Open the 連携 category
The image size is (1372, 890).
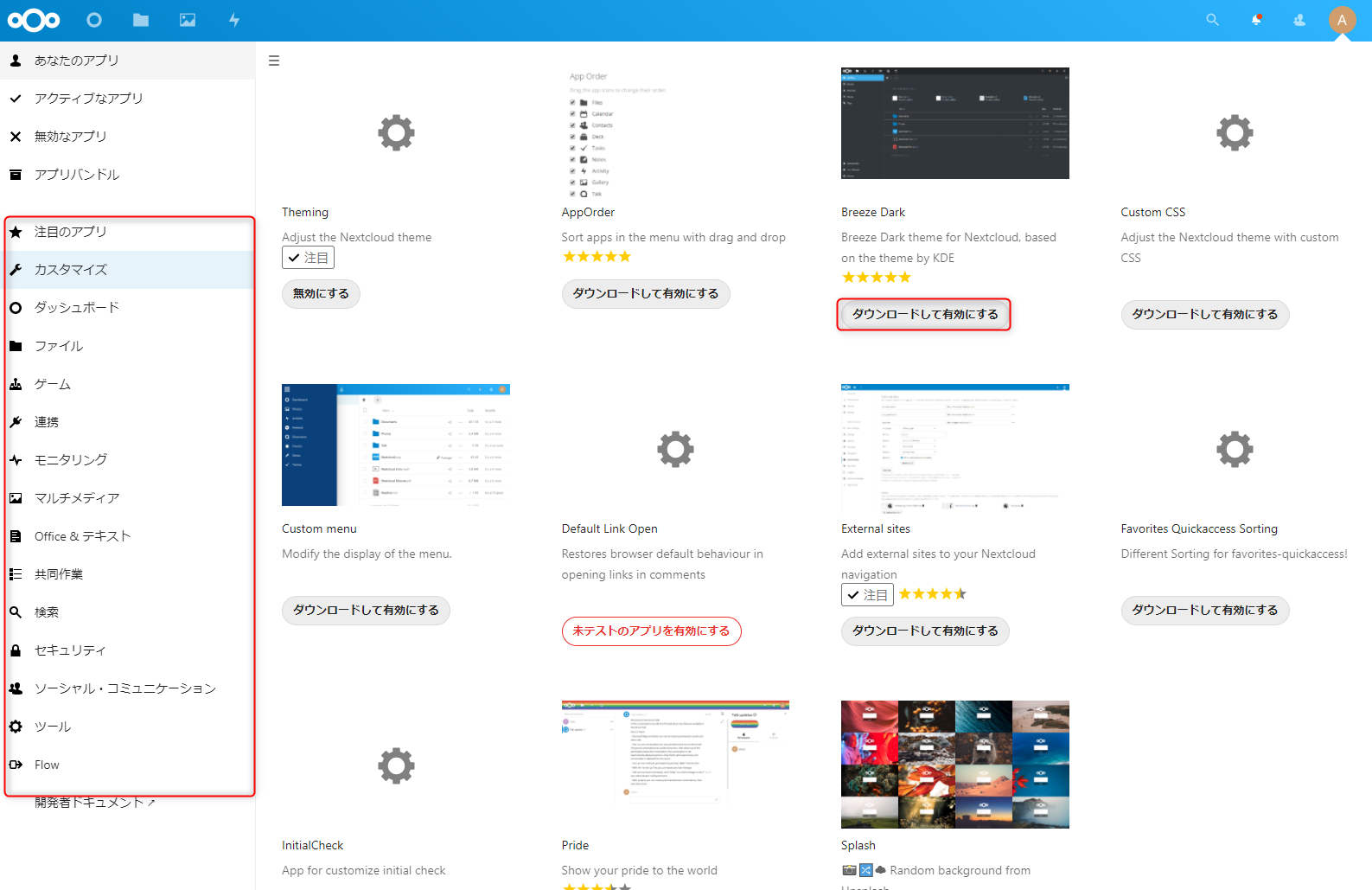click(127, 422)
